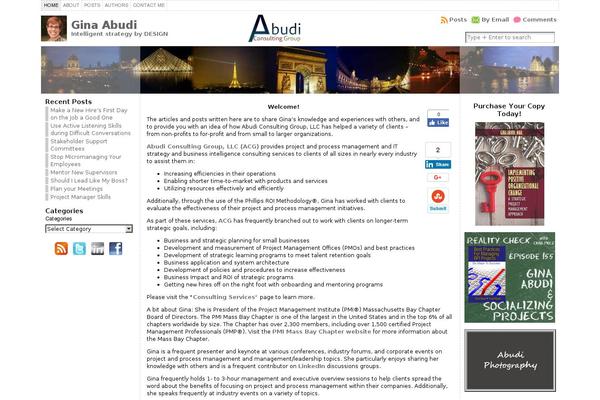This screenshot has width=600, height=400.
Task: Open the Posts RSS feed icon
Action: 444,20
